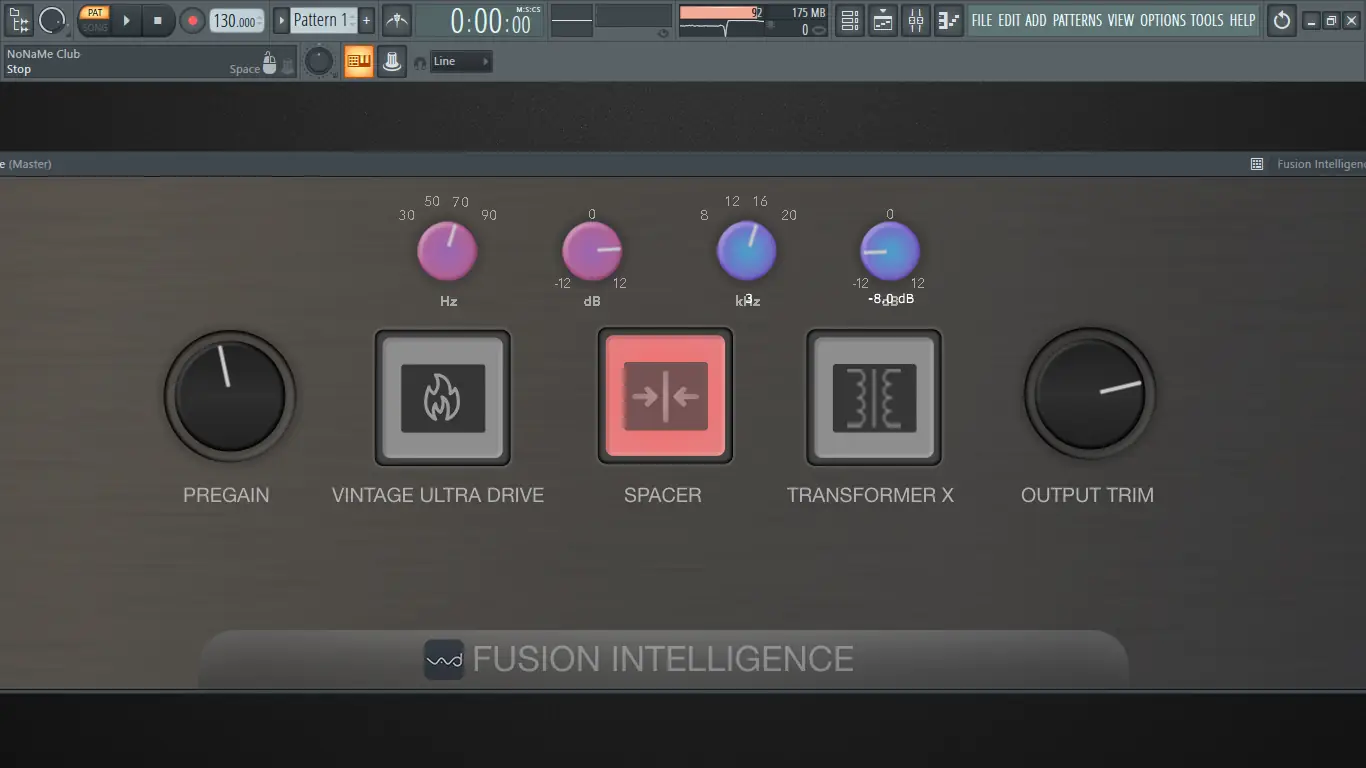Click the 0:00:00 time display
The width and height of the screenshot is (1366, 768).
tap(490, 20)
